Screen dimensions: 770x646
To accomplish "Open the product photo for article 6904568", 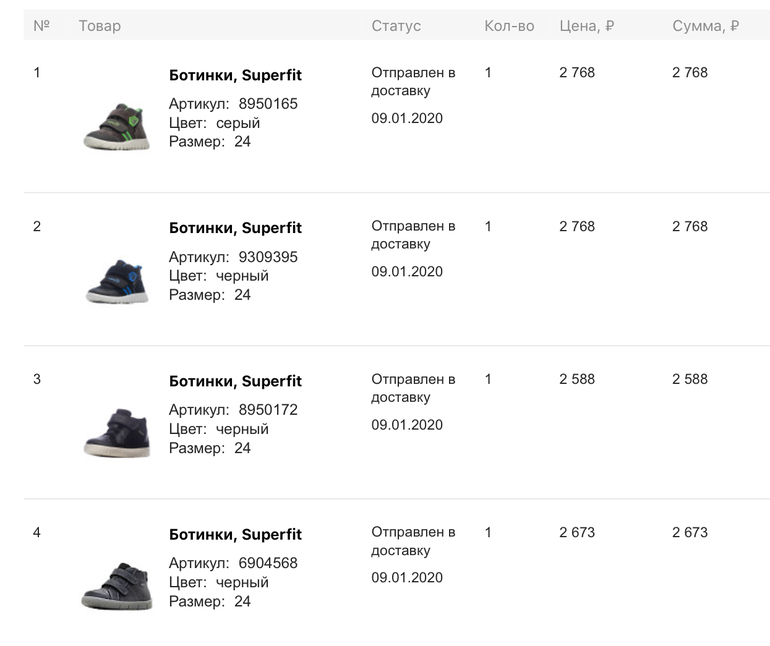I will [x=117, y=585].
